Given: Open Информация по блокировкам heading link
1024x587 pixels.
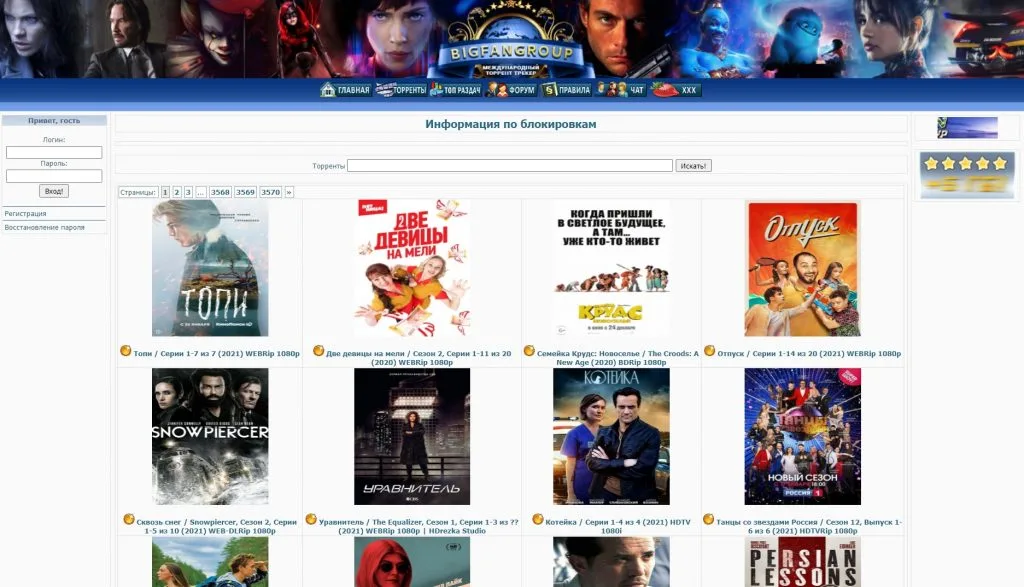Looking at the screenshot, I should (x=511, y=124).
